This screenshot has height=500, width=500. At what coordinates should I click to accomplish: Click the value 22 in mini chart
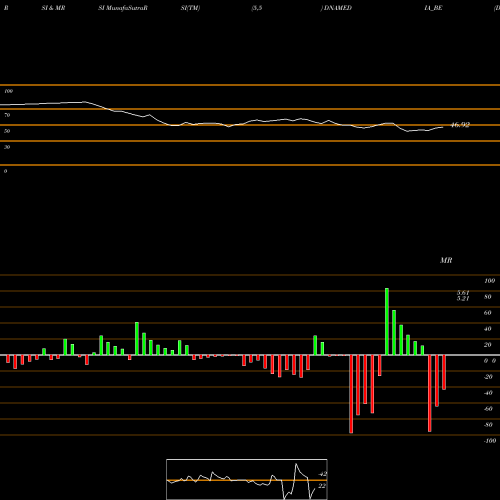click(x=322, y=486)
